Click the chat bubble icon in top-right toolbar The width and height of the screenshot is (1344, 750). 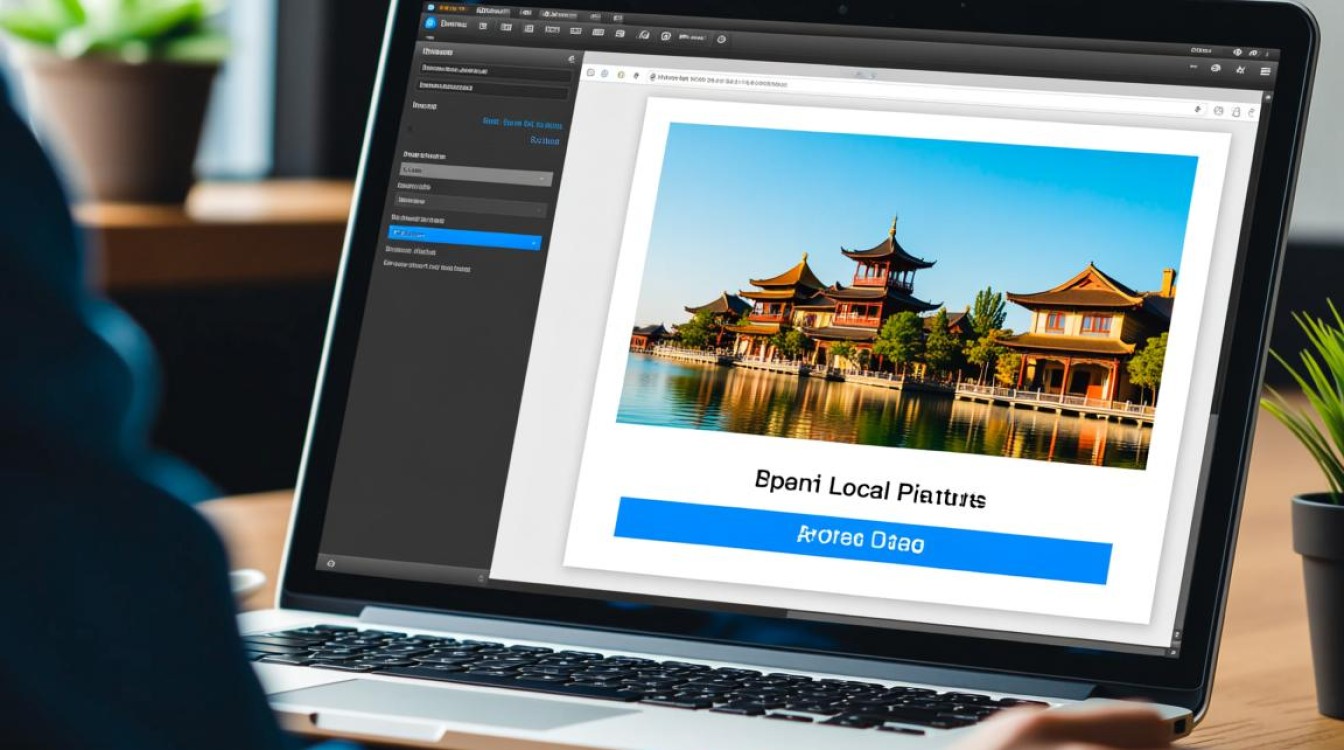(x=1216, y=68)
